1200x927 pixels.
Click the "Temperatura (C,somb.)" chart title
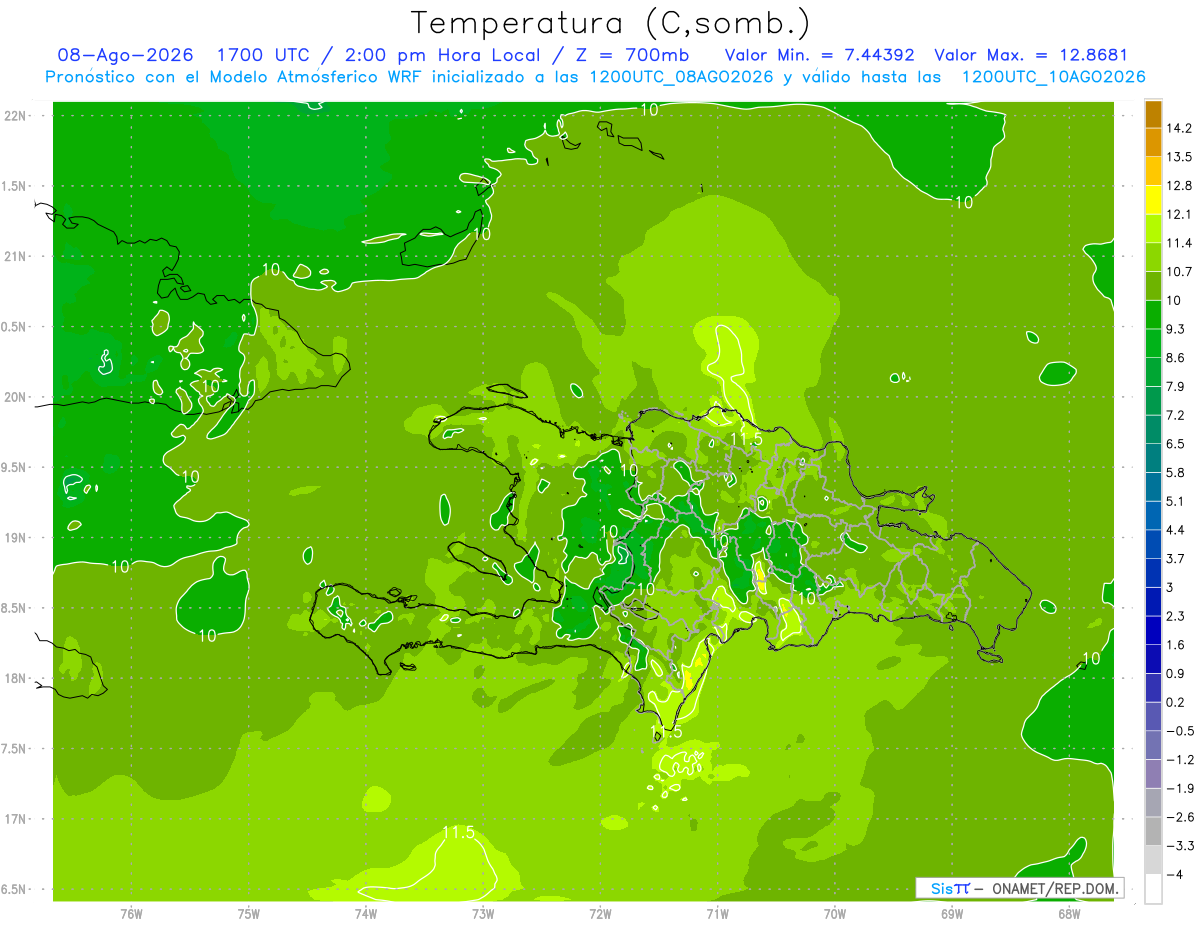click(x=611, y=22)
